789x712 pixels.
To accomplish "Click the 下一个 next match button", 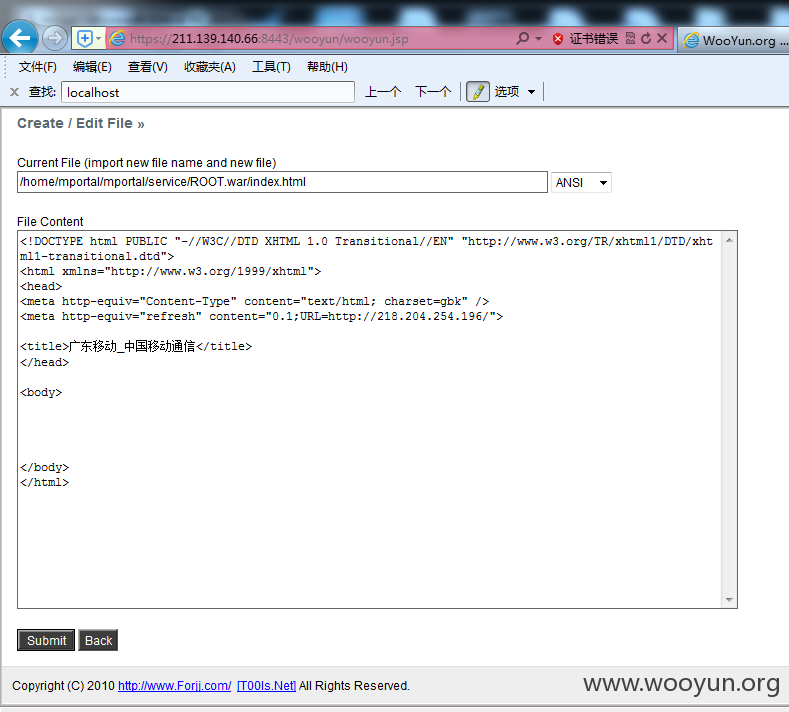I will tap(433, 92).
